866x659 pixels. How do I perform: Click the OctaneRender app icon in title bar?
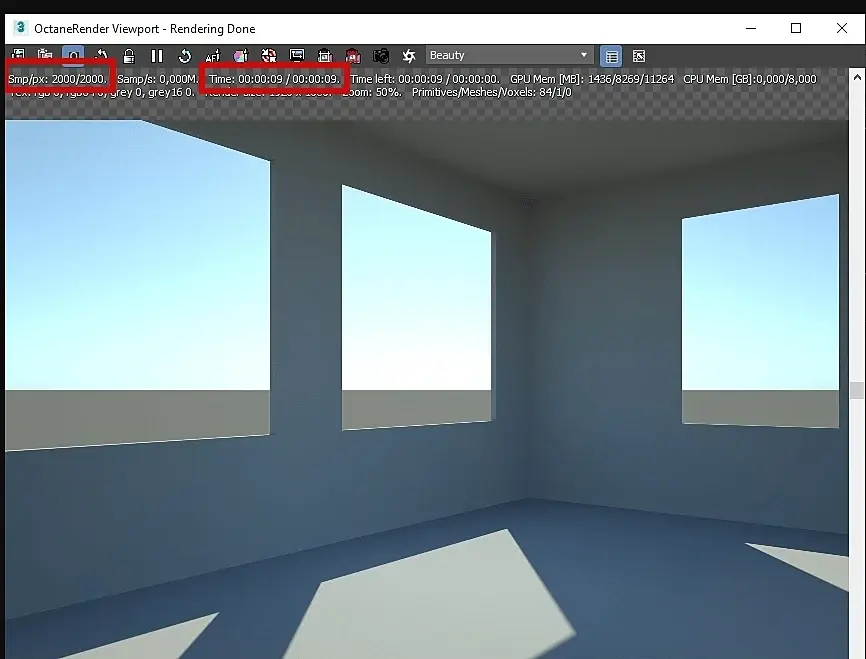pos(20,28)
